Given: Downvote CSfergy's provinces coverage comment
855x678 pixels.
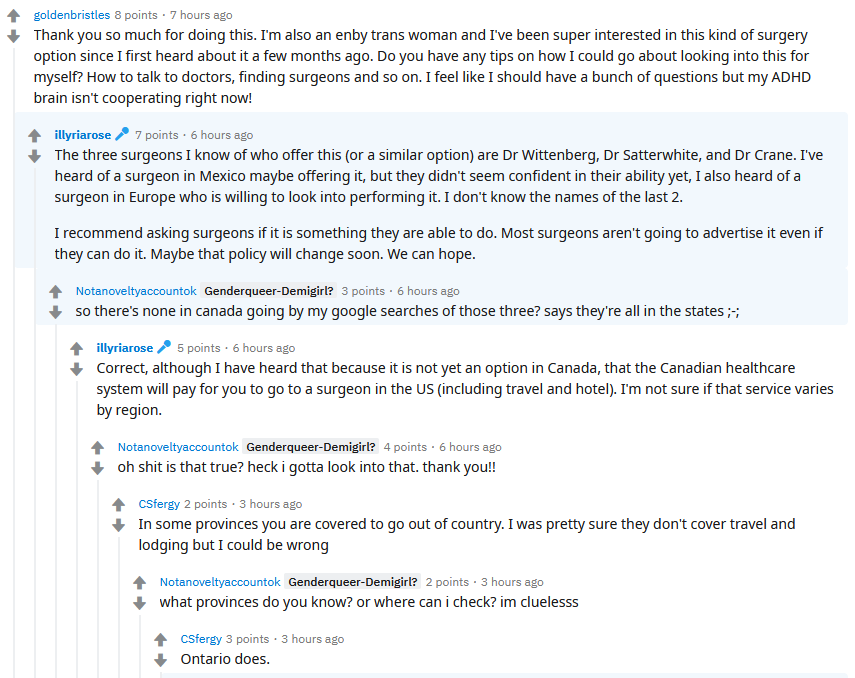Looking at the screenshot, I should coord(119,525).
